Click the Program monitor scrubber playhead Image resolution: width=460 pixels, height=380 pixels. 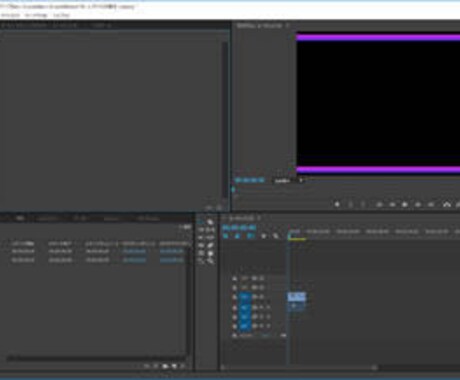[233, 190]
